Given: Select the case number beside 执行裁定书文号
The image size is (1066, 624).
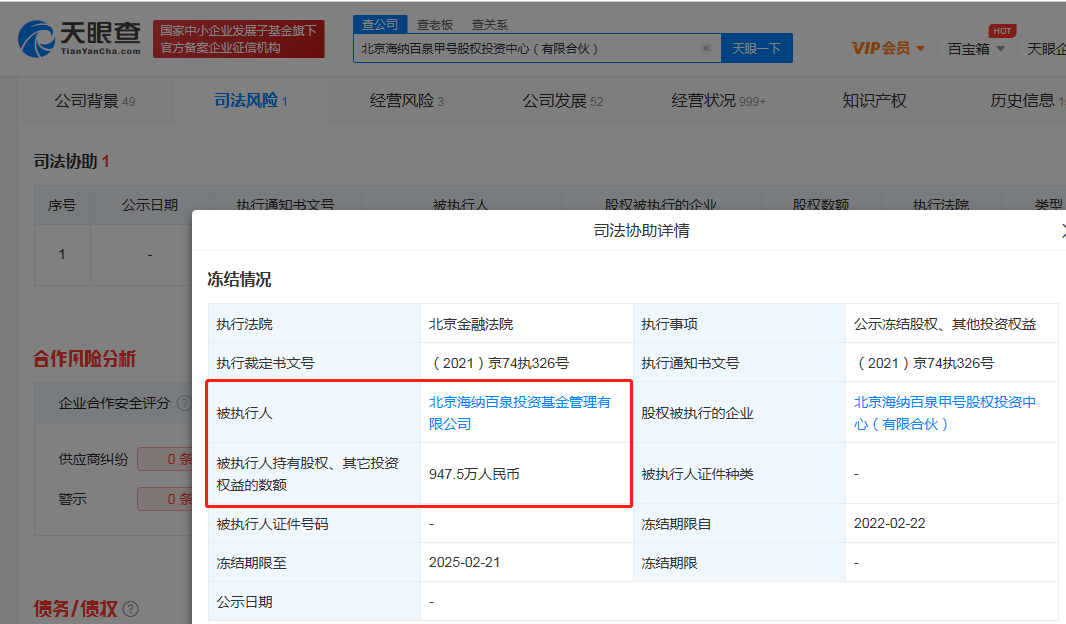Looking at the screenshot, I should [x=499, y=364].
